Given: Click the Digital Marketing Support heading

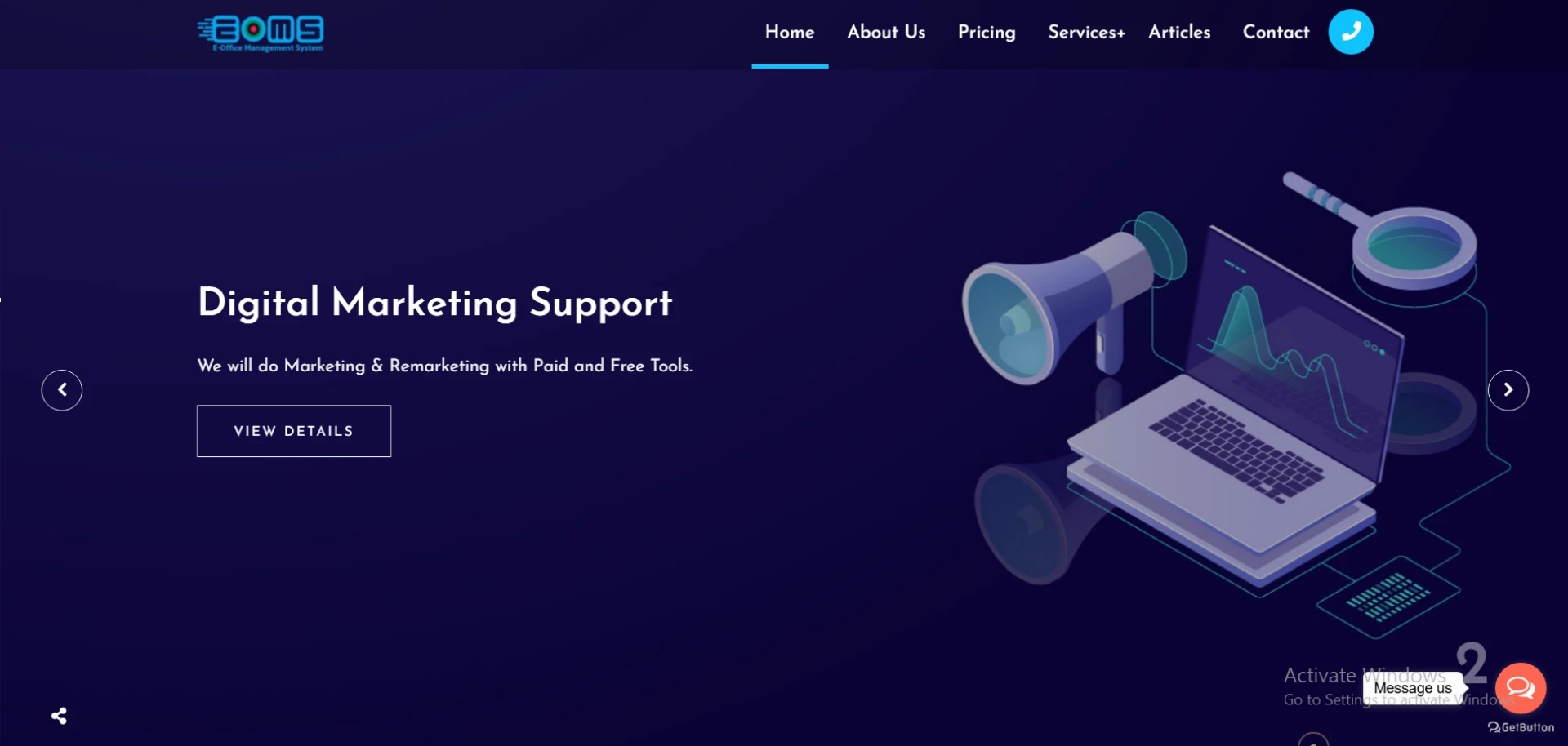Looking at the screenshot, I should coord(434,303).
